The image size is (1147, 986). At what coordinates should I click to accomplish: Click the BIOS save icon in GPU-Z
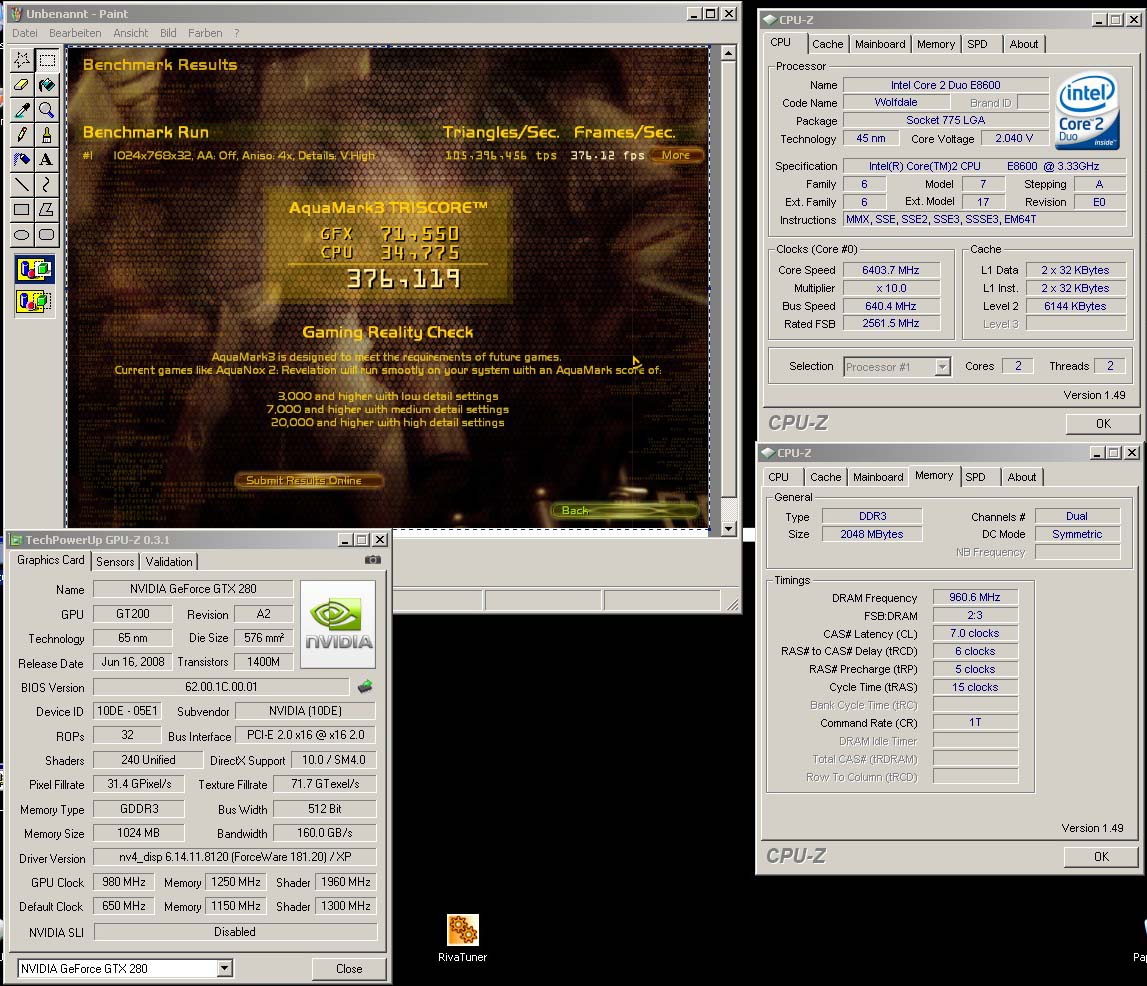(x=365, y=687)
